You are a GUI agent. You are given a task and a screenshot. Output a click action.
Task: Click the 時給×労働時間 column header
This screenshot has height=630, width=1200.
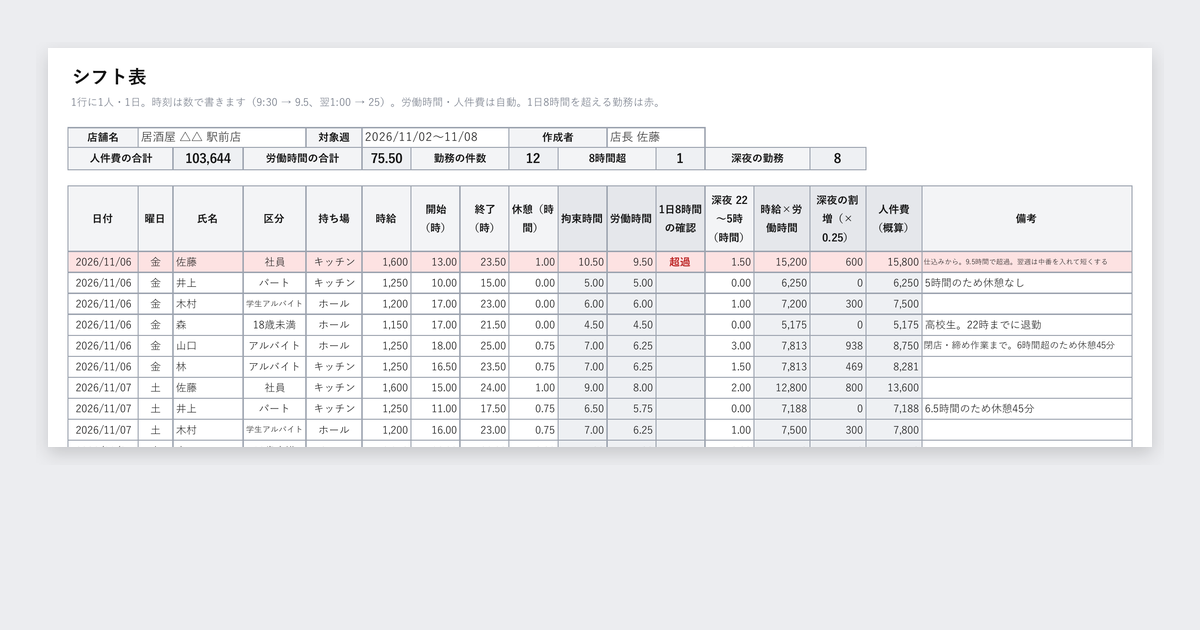(781, 218)
